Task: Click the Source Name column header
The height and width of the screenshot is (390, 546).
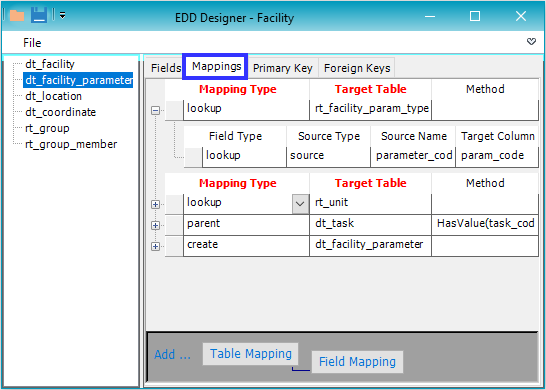Action: (413, 136)
